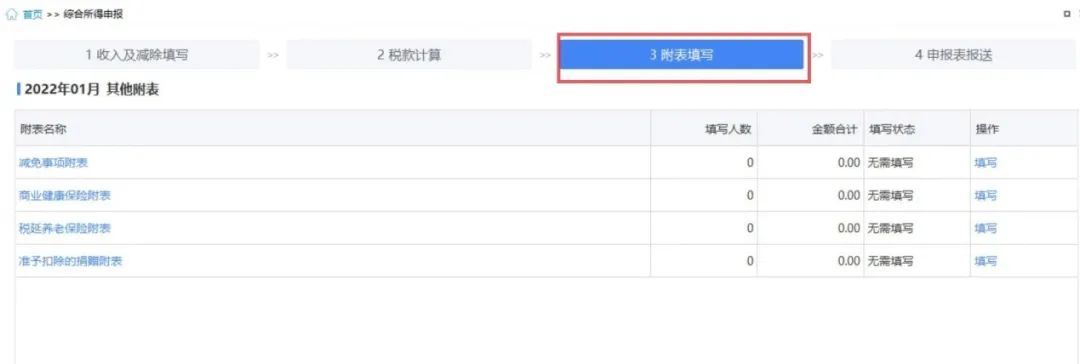Click 填写 for 准予扣除的捐赠附表 row

click(986, 261)
